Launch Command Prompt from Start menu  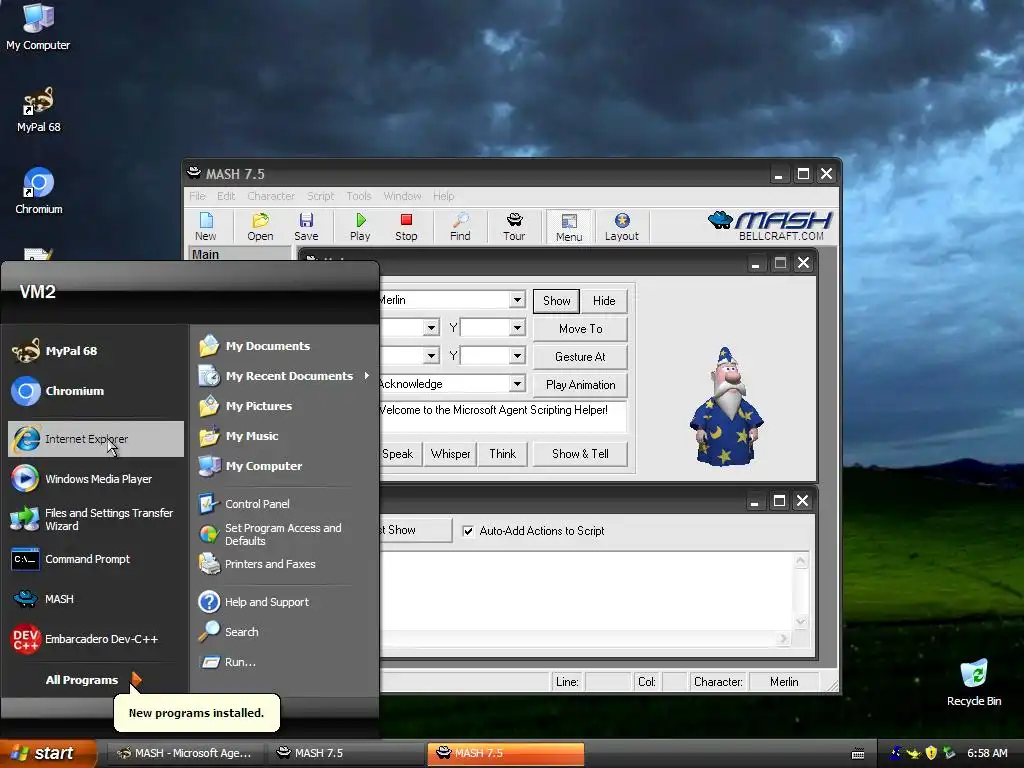tap(96, 559)
